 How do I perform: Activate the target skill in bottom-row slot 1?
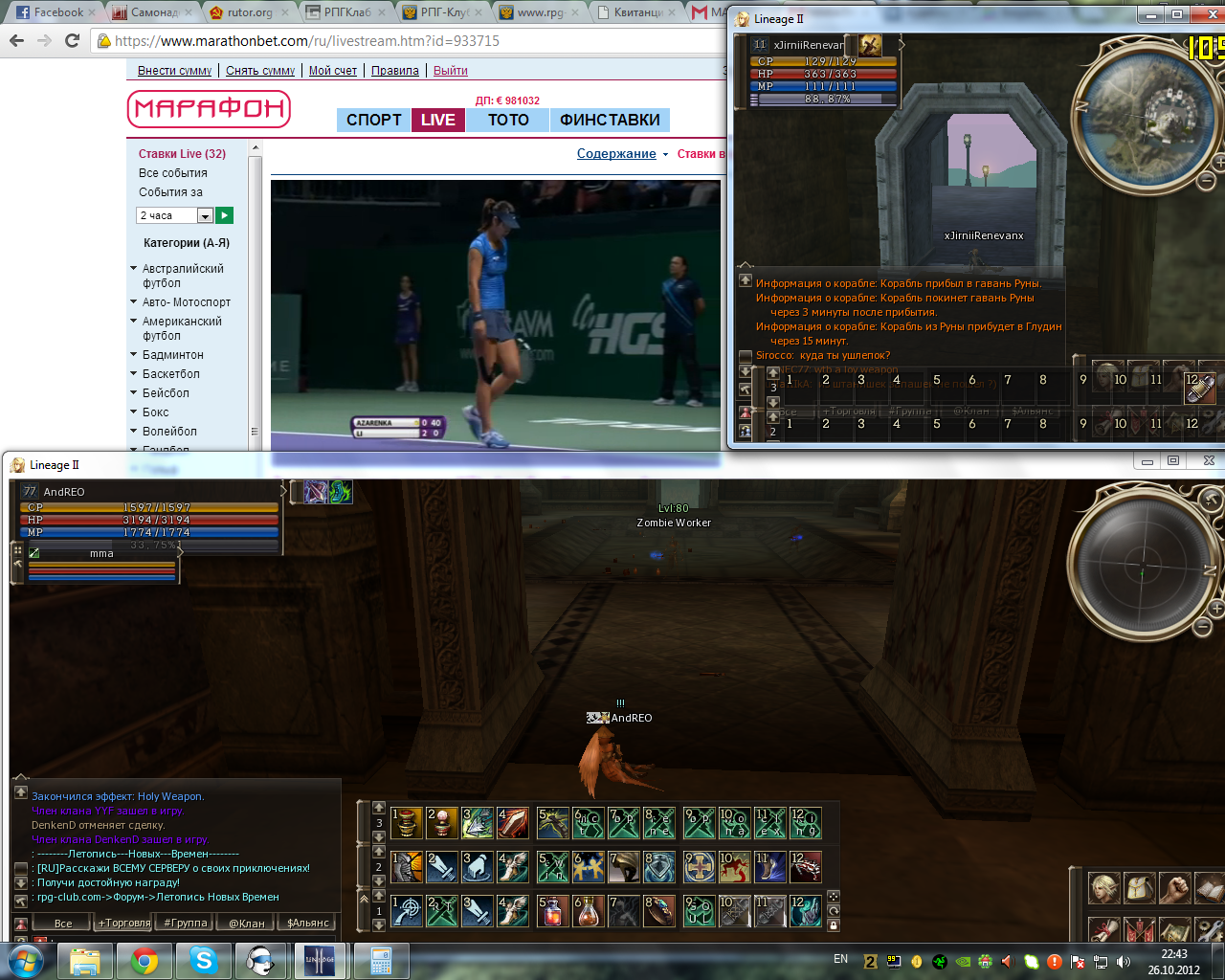(406, 911)
